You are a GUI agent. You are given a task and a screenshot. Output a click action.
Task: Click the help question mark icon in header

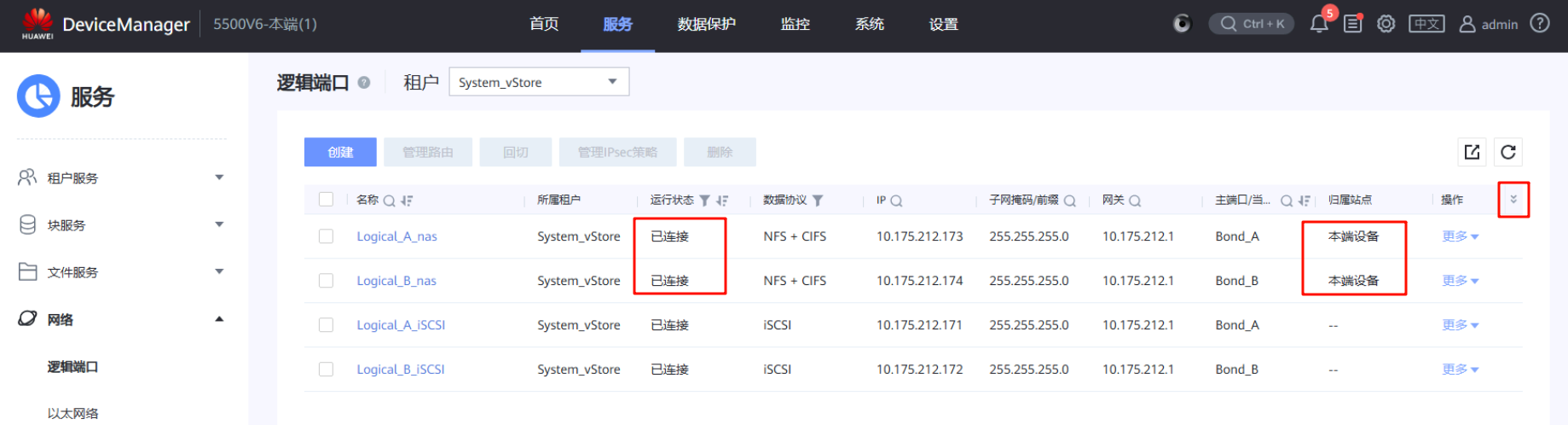(1540, 24)
